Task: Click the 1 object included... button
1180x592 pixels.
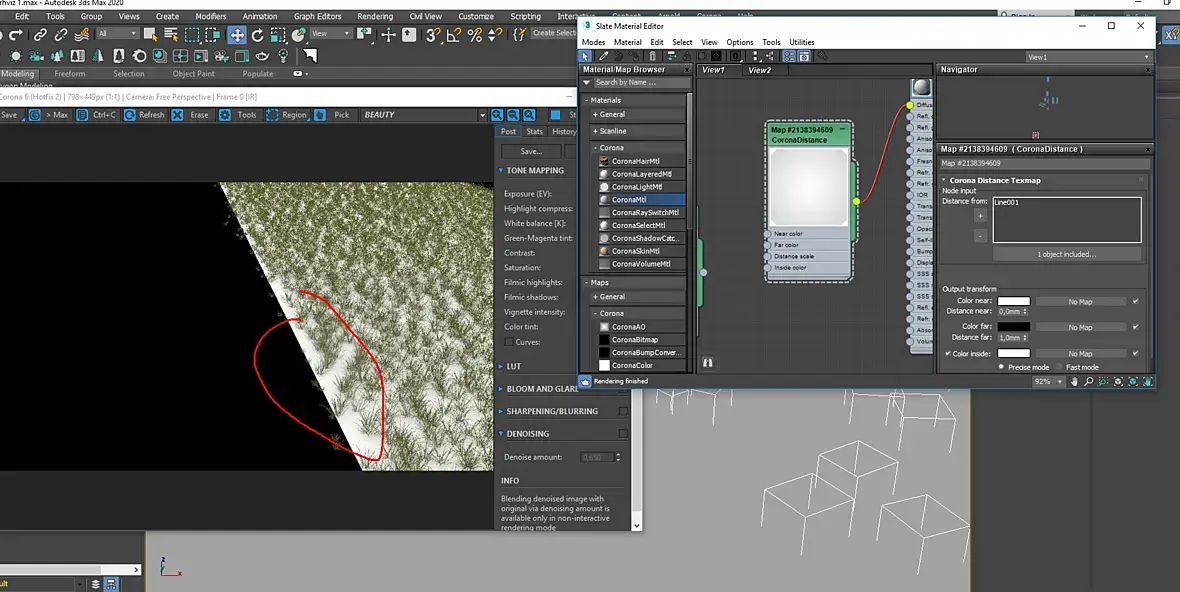Action: (x=1066, y=254)
